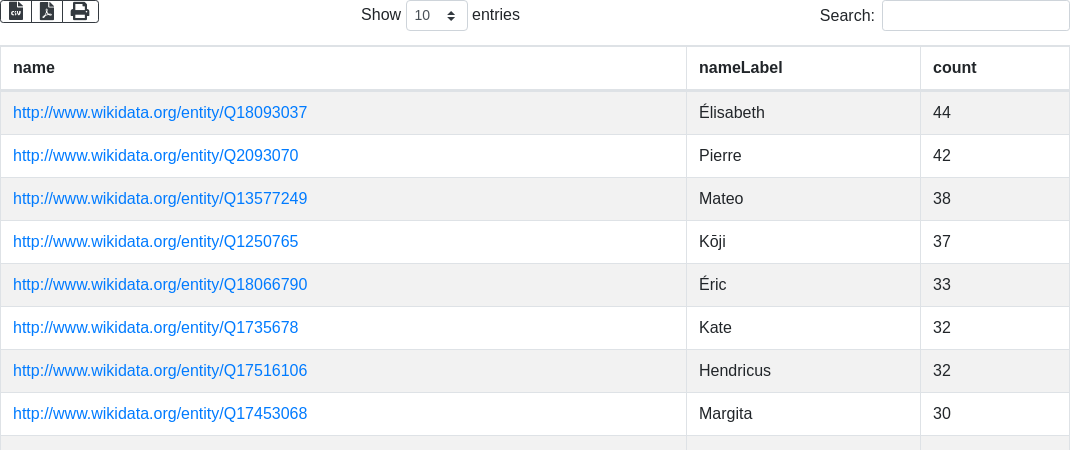This screenshot has width=1070, height=450.
Task: Visit the Q17453068 entity URL
Action: pos(160,414)
